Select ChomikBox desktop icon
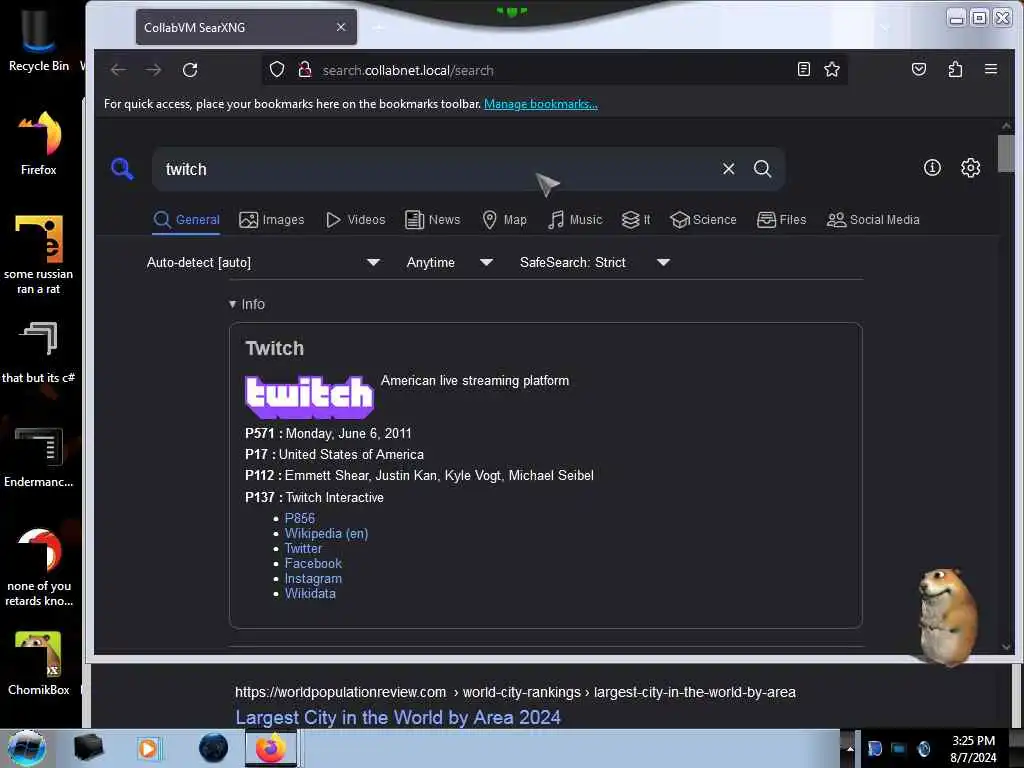 (39, 664)
